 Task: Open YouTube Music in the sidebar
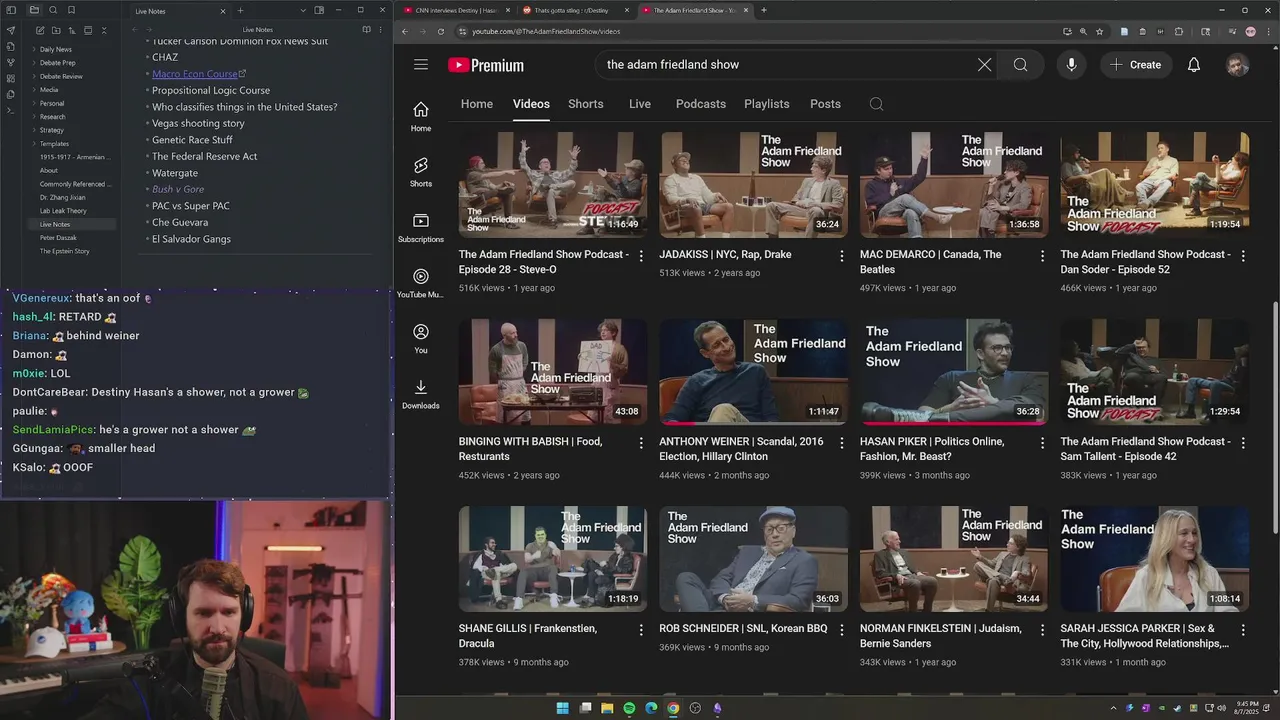pos(421,283)
